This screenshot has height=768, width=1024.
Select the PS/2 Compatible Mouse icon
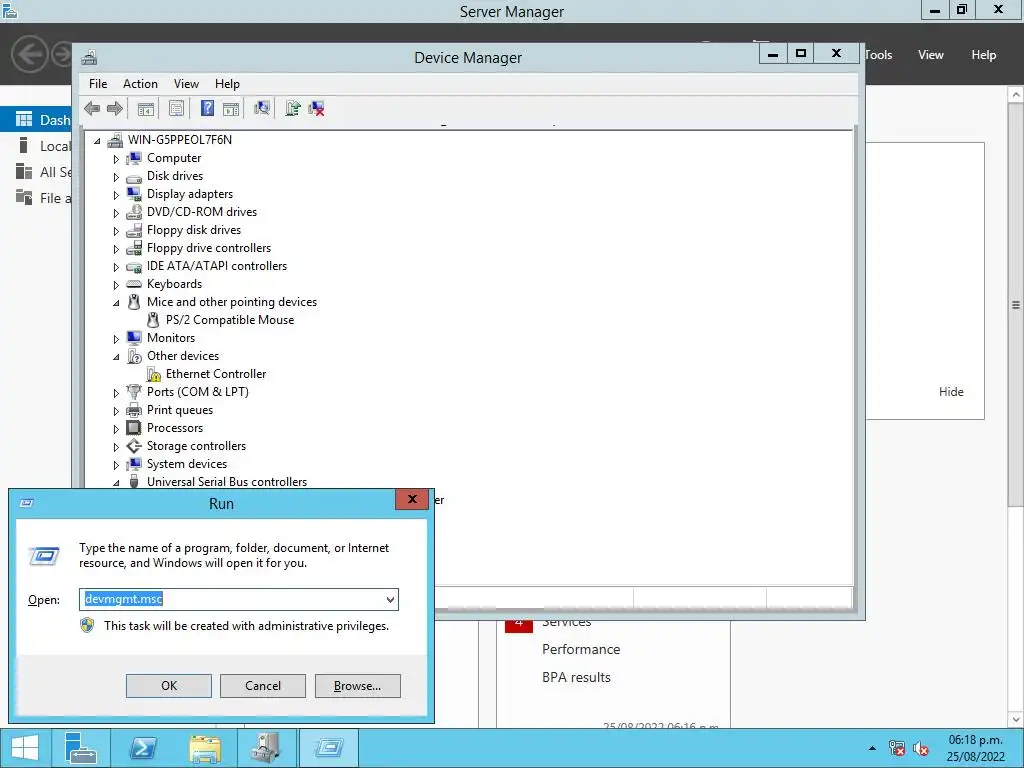coord(153,320)
